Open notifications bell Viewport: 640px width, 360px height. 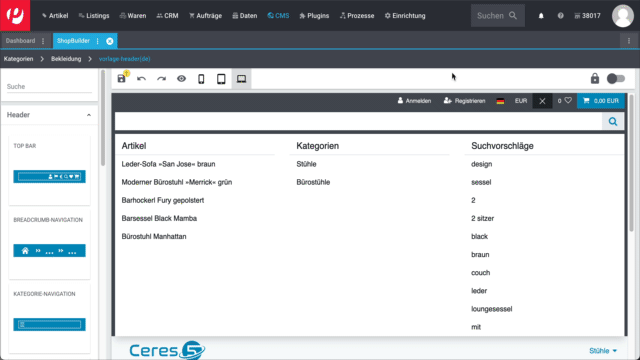click(541, 16)
